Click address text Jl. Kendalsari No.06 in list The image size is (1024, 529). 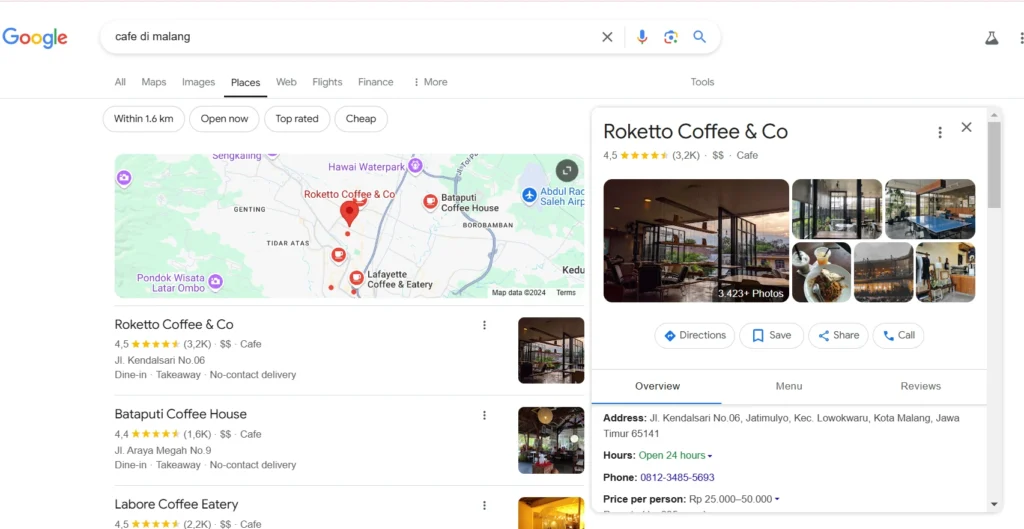159,361
